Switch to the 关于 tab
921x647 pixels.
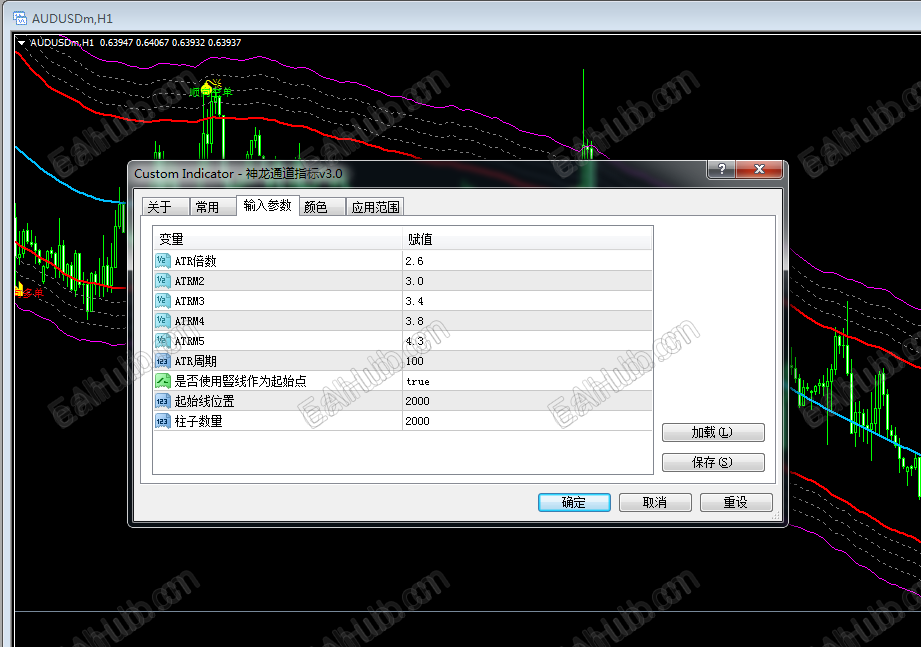point(166,207)
